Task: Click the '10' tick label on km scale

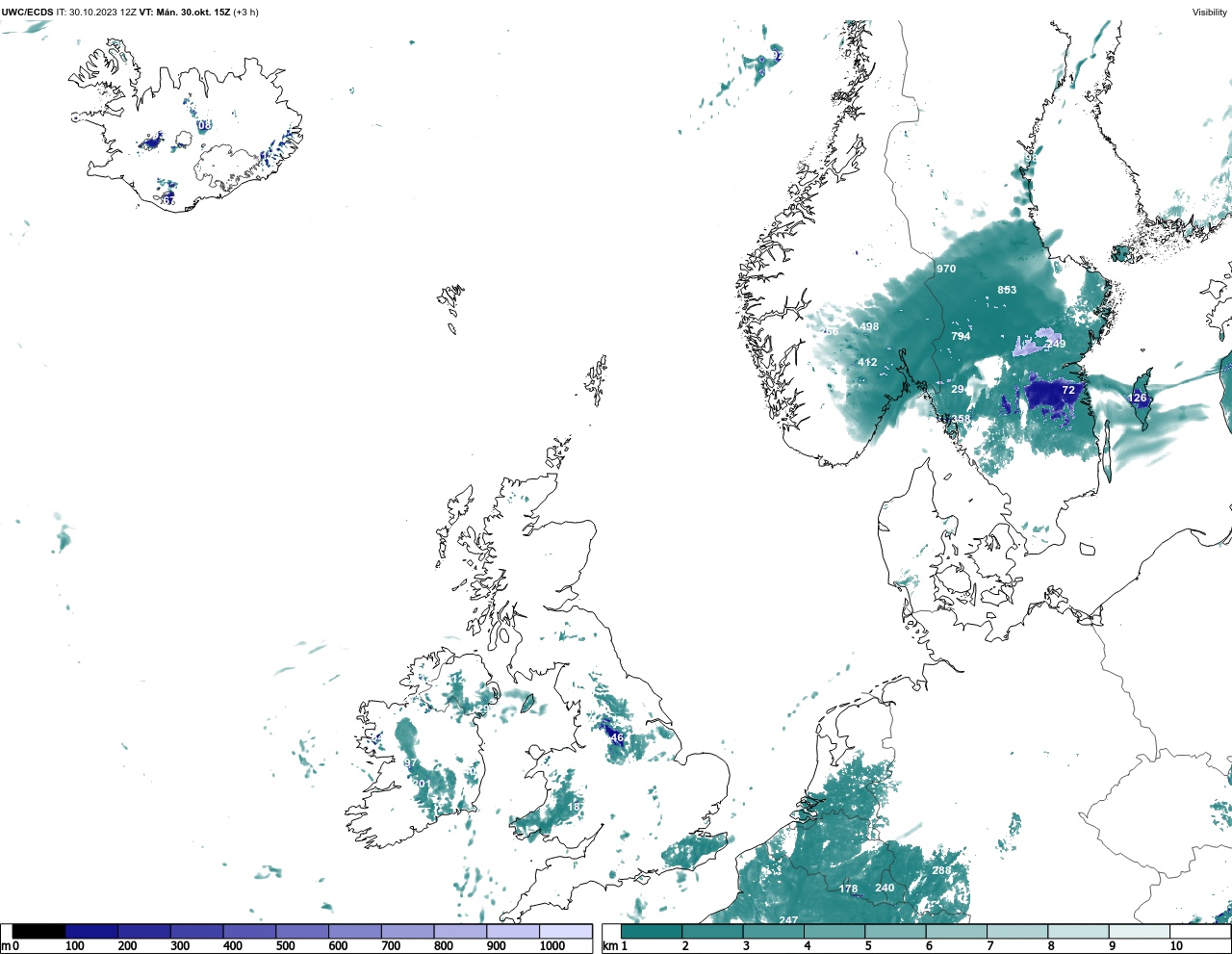Action: click(x=1176, y=946)
